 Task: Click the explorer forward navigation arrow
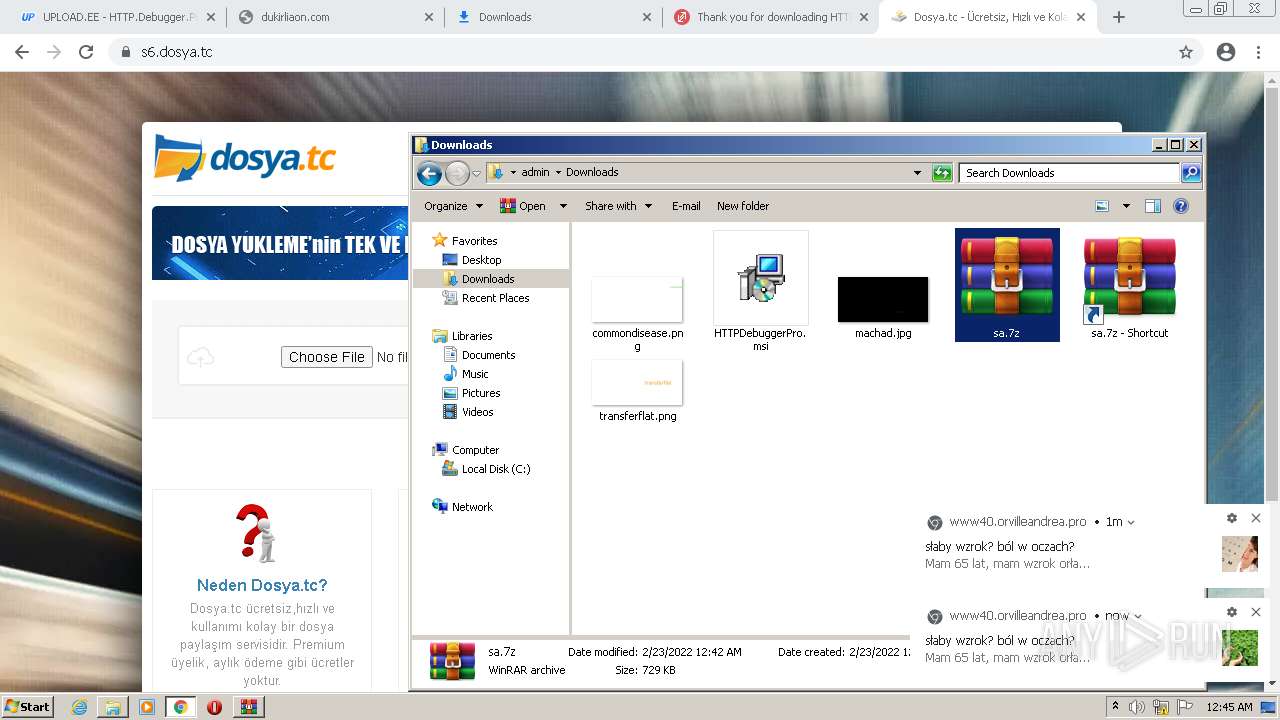point(457,173)
